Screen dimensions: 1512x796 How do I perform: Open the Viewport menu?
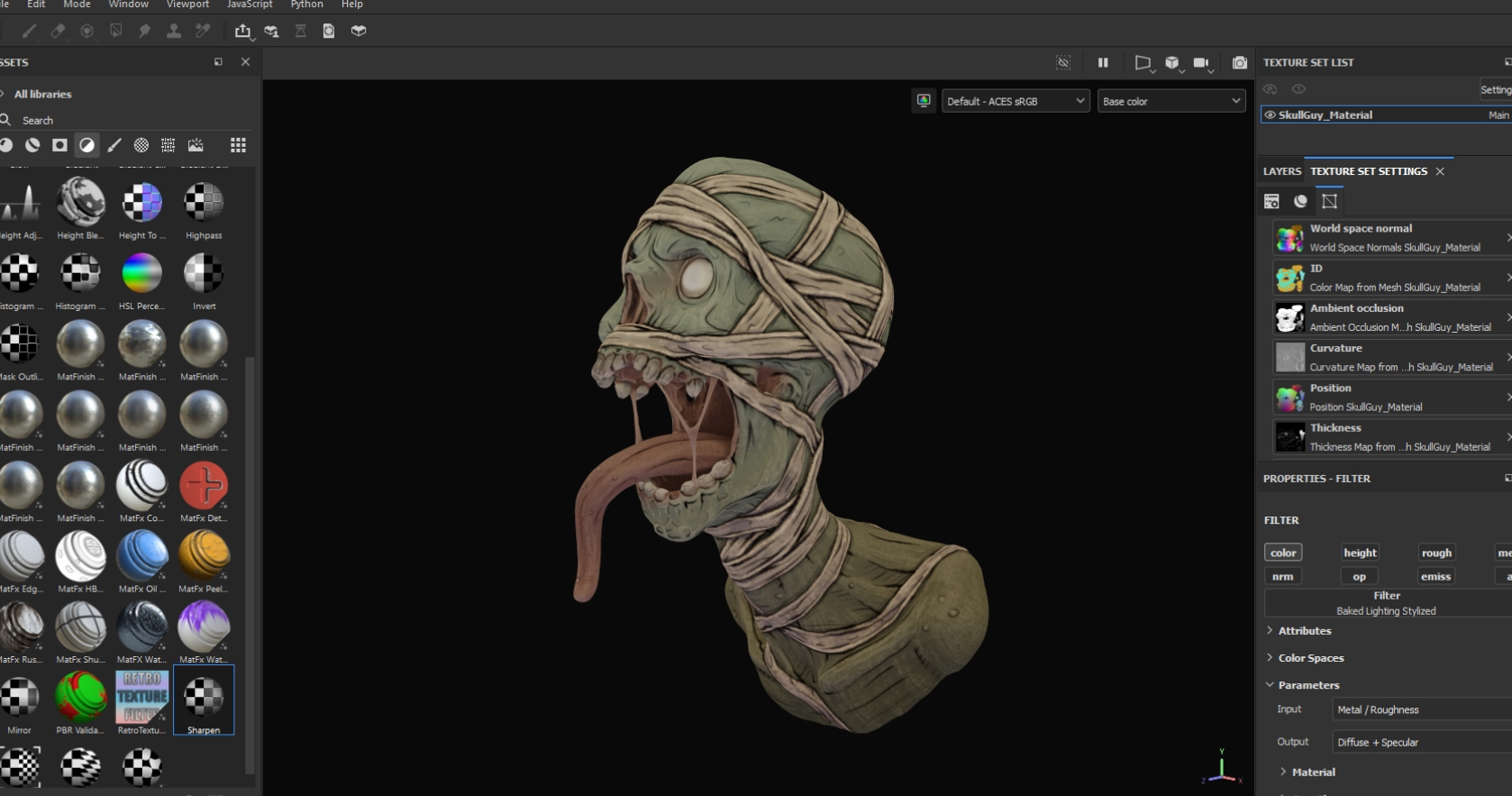tap(187, 5)
